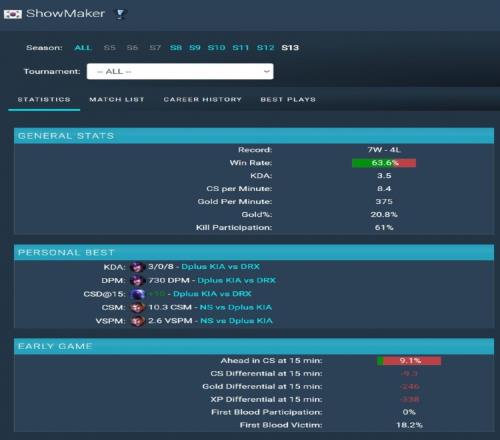Open the Career History tab
The image size is (500, 440).
pyautogui.click(x=202, y=99)
